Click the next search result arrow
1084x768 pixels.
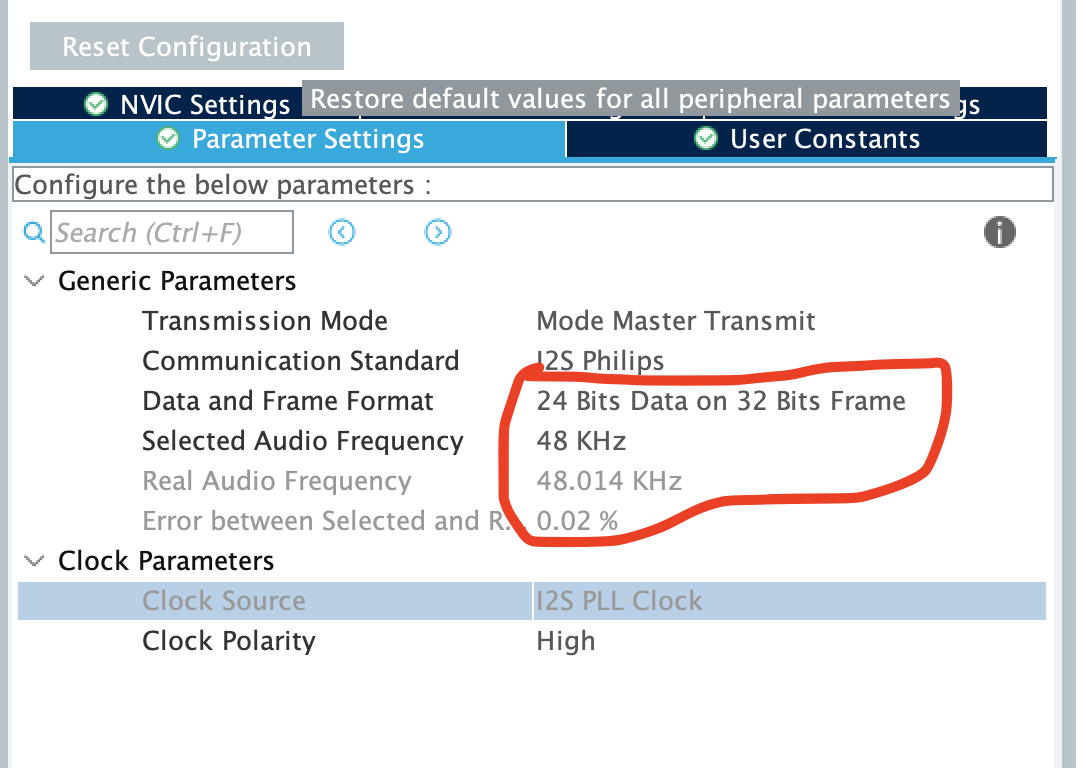click(438, 232)
